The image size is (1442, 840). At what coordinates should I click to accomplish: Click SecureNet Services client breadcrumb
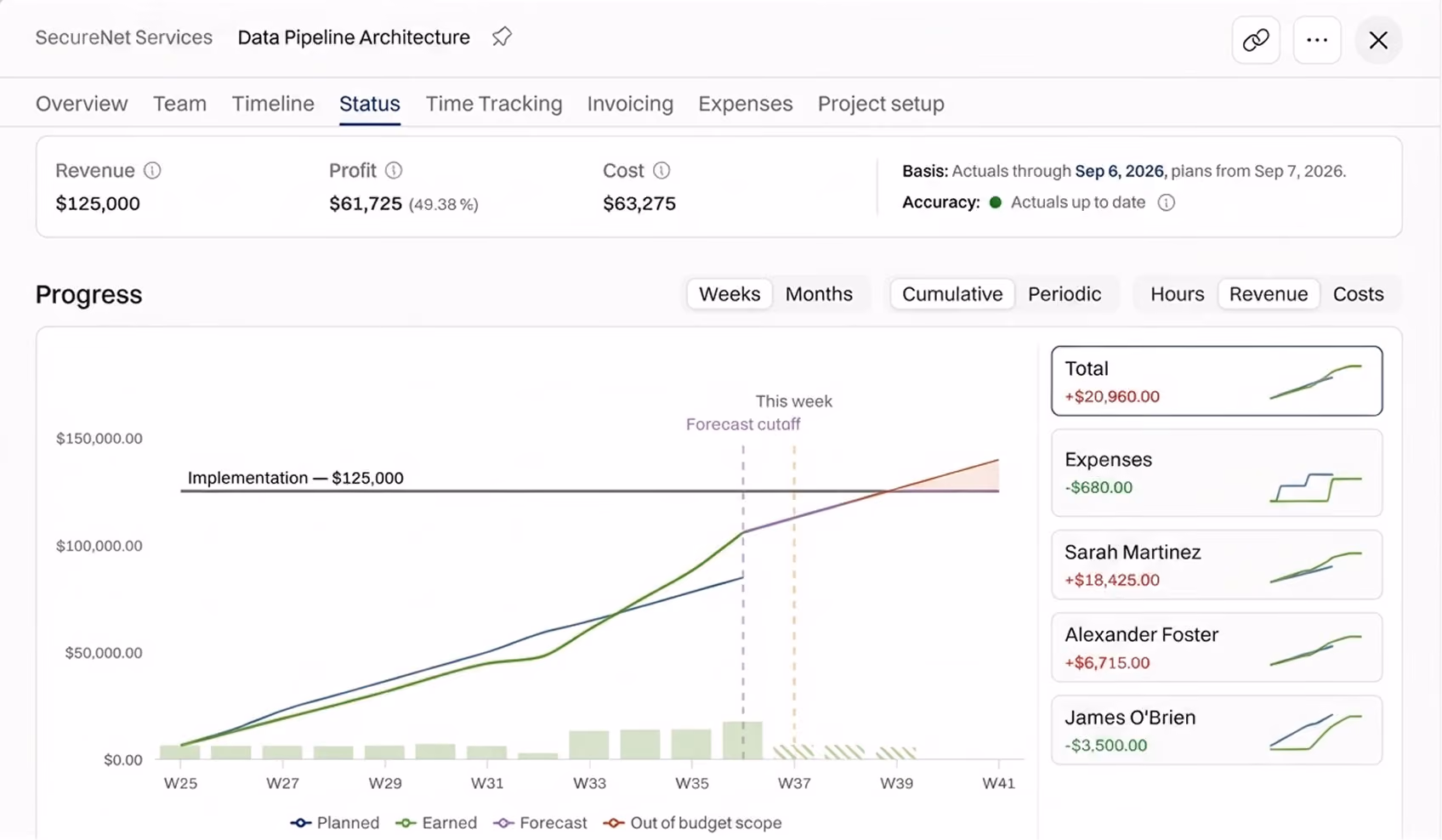point(124,37)
